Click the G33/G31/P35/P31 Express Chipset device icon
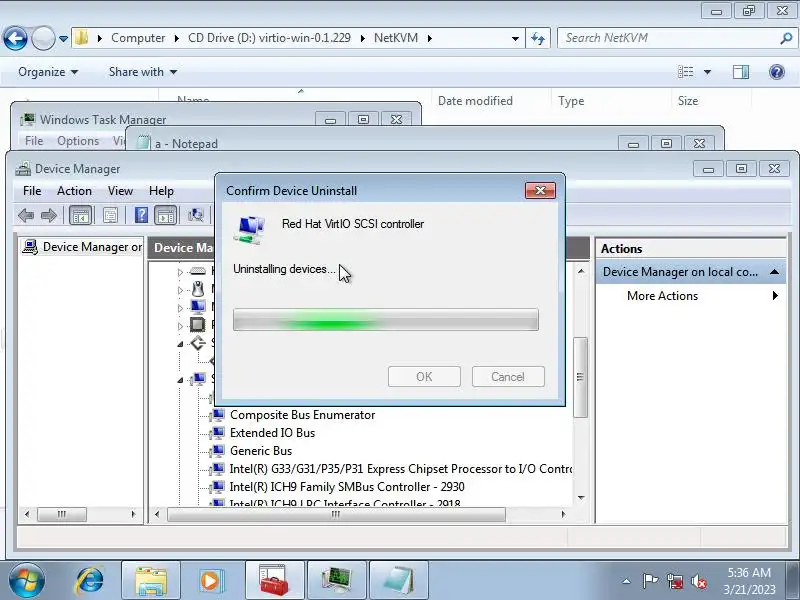Image resolution: width=800 pixels, height=600 pixels. pyautogui.click(x=218, y=469)
